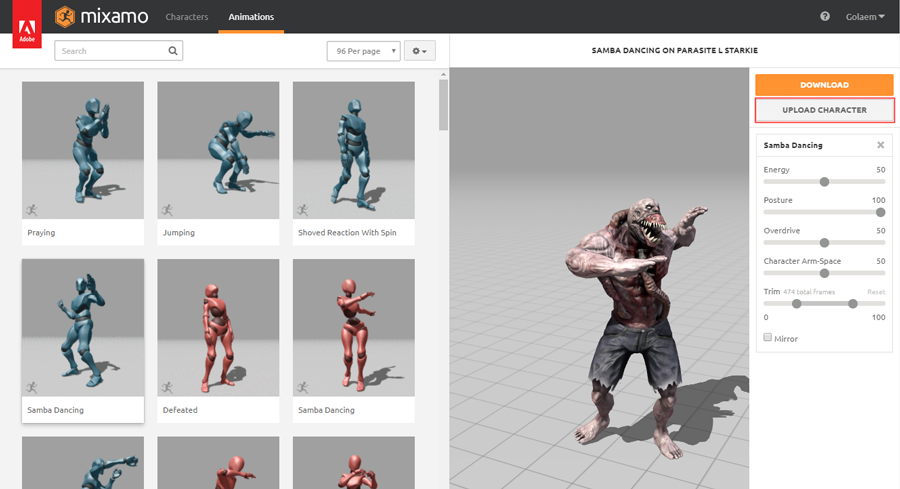
Task: Select the red Samba Dancing thumbnail
Action: (354, 327)
